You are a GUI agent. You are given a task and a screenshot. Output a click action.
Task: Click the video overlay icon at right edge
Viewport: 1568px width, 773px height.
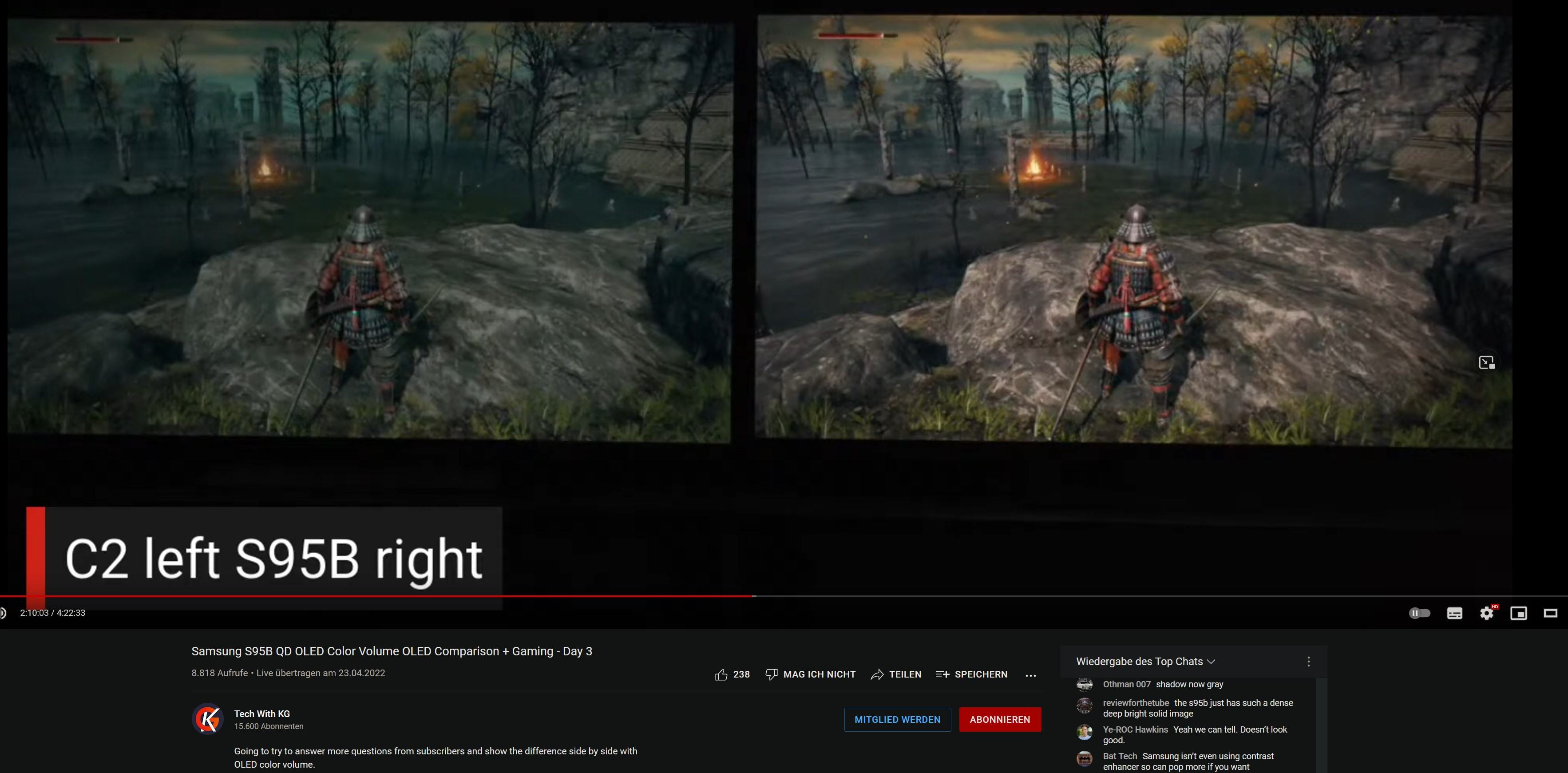click(x=1486, y=363)
